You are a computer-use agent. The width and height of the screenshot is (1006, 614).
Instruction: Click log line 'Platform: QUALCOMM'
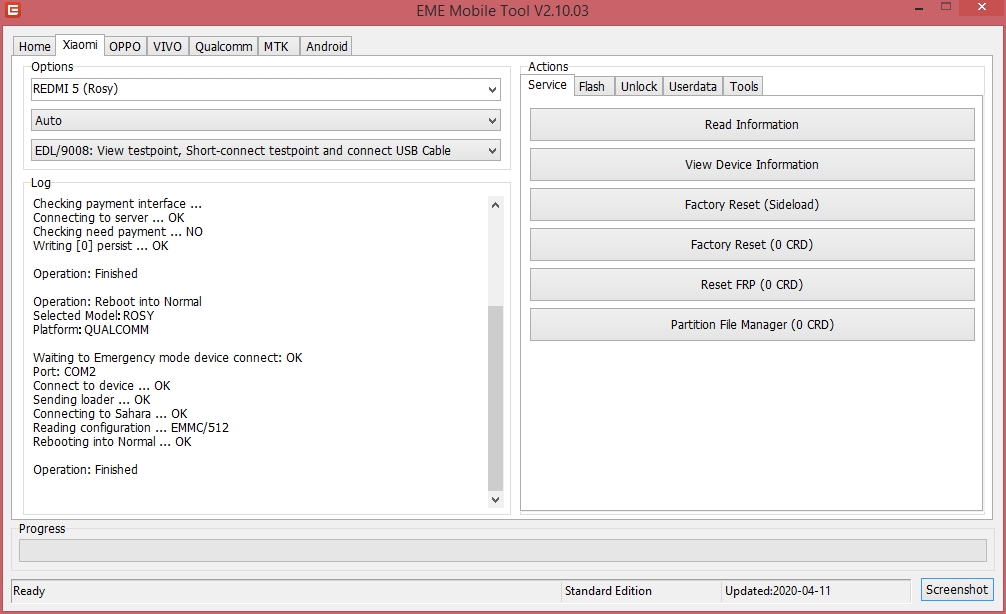click(x=90, y=330)
